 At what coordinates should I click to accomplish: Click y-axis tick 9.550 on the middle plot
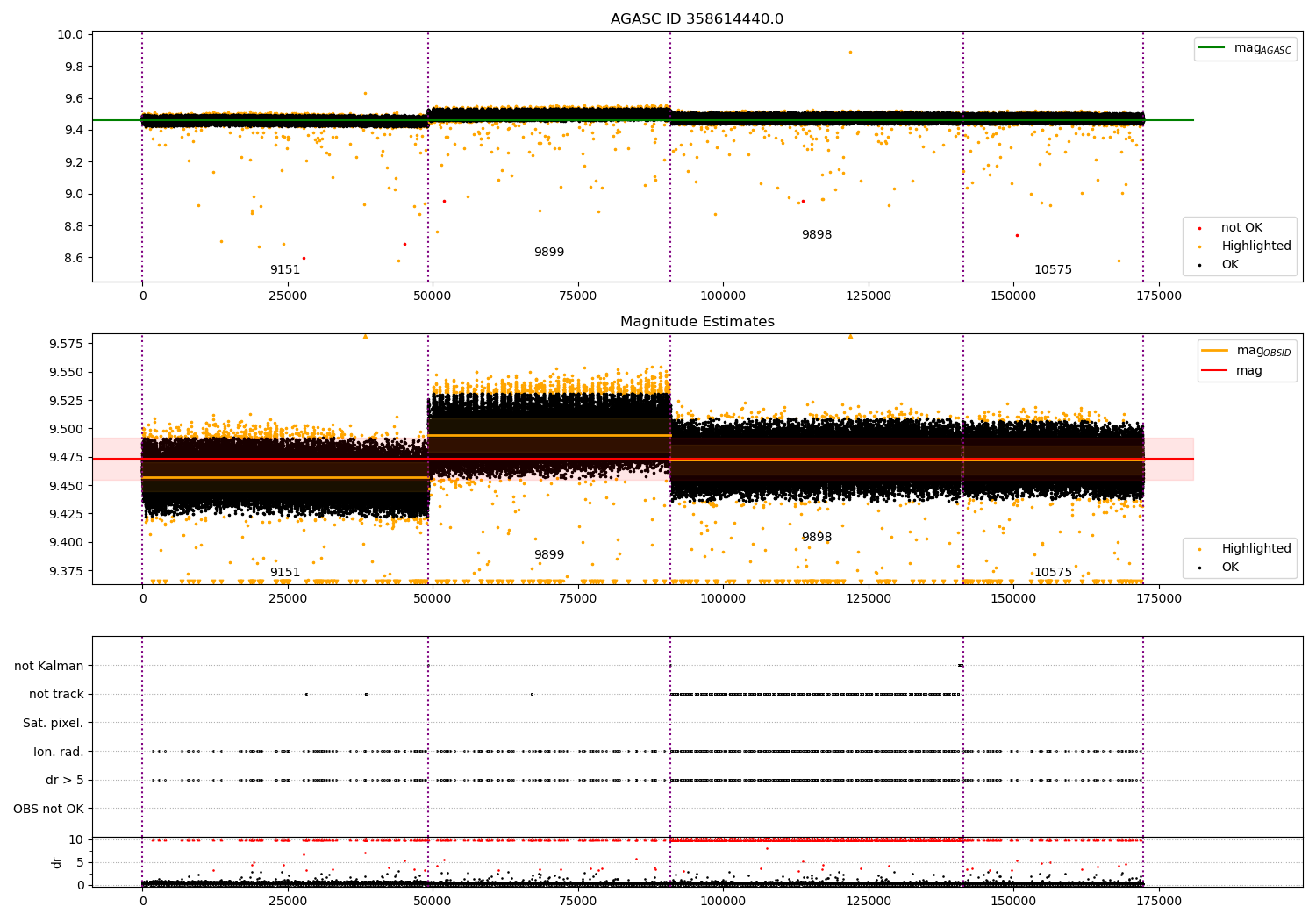67,372
